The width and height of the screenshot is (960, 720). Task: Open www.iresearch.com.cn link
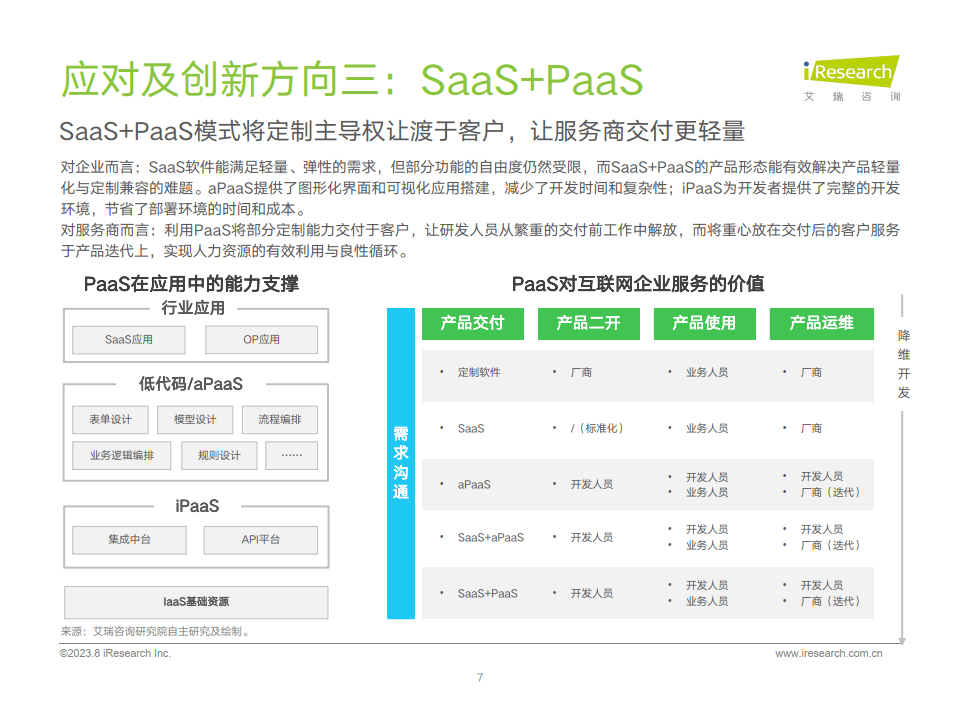tap(828, 653)
